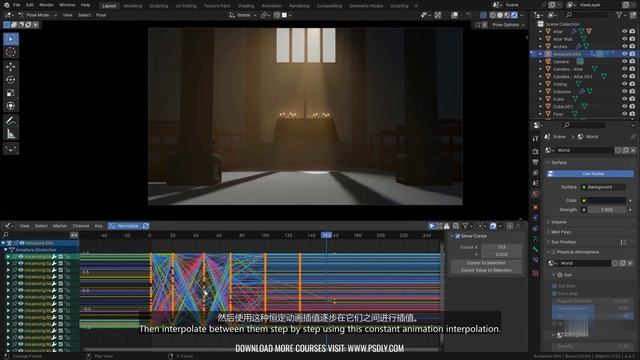Click the outliner filter funnel icon
Screen dimensions: 640x360
point(620,15)
